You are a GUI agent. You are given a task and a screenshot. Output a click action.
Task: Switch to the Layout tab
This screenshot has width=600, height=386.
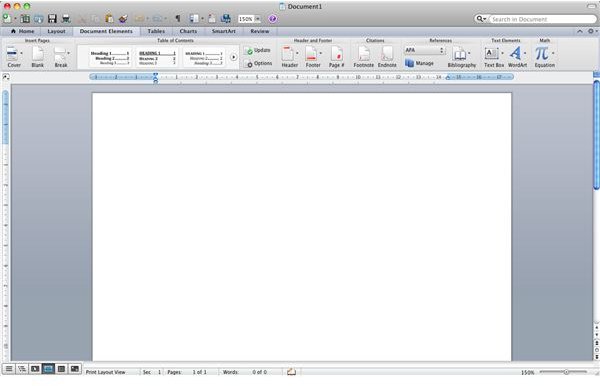(56, 31)
